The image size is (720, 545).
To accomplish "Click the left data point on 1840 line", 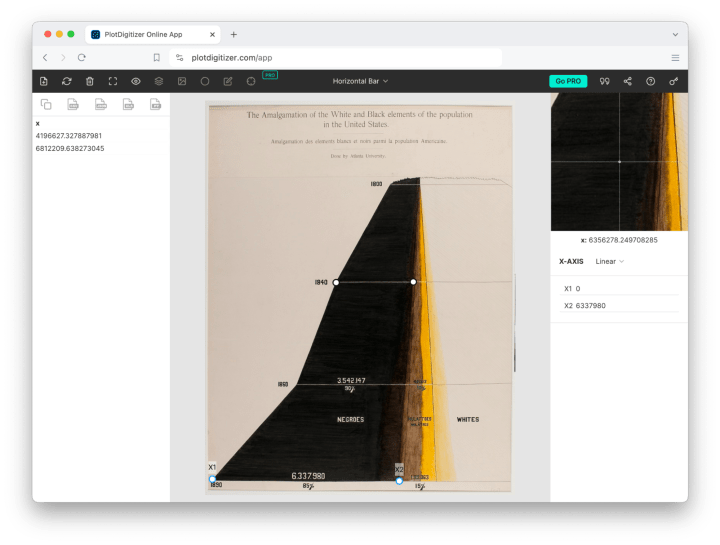I will 336,282.
